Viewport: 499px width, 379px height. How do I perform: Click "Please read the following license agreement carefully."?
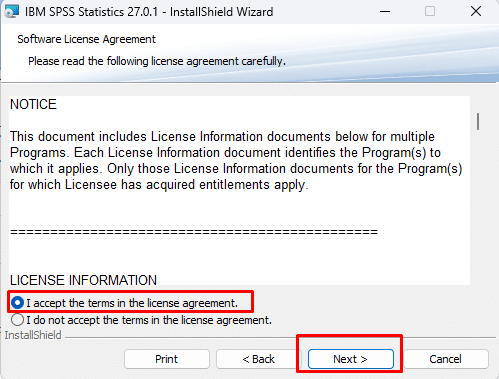(x=157, y=61)
